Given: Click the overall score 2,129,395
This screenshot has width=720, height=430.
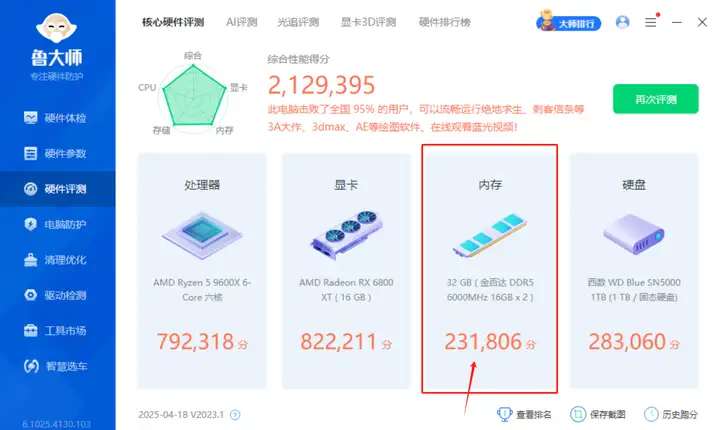Looking at the screenshot, I should click(x=321, y=85).
